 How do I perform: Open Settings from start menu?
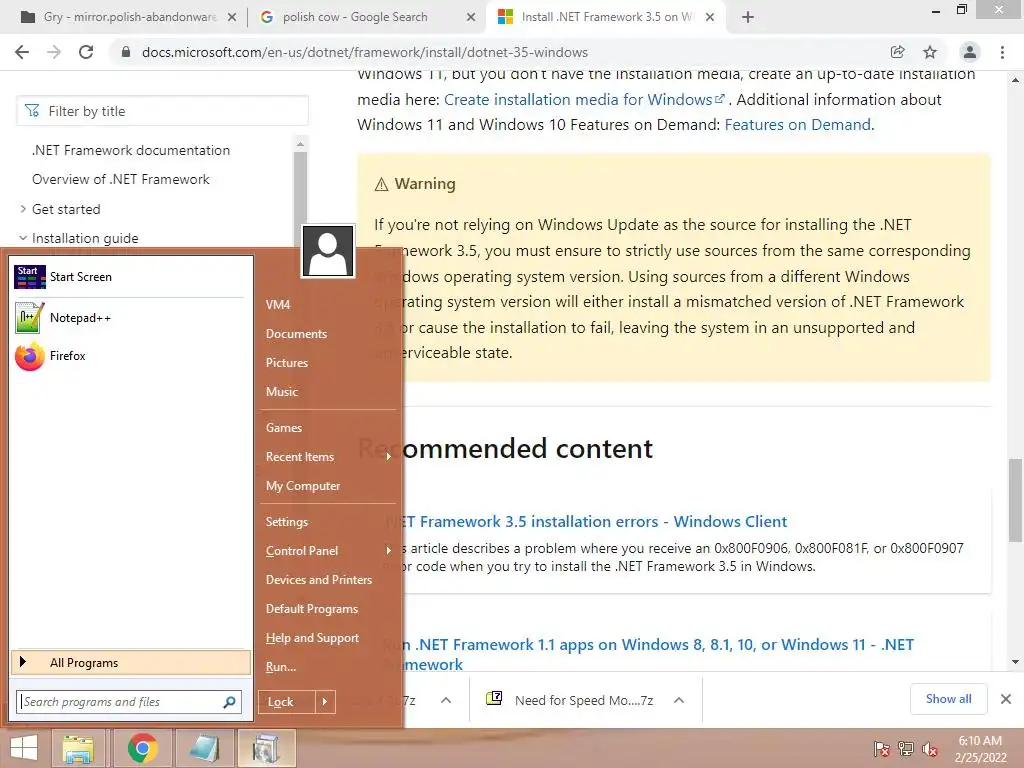[287, 522]
